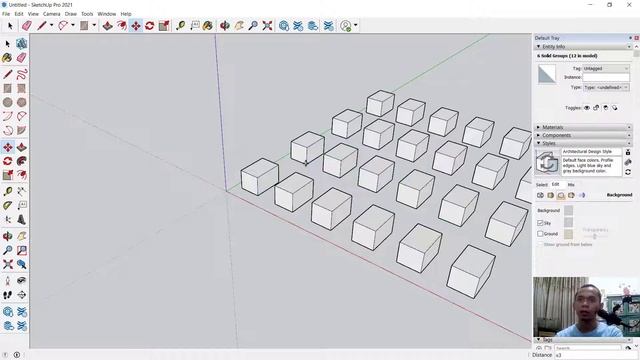Select the Polygon tool in left toolbar
This screenshot has width=640, height=360.
(x=22, y=102)
